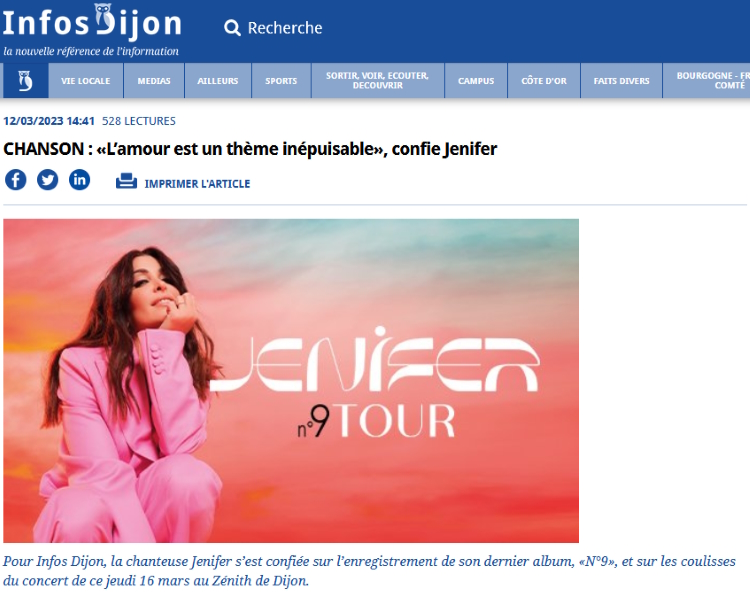Open the Jenifer N°9 Tour image
Image resolution: width=750 pixels, height=598 pixels.
point(291,380)
